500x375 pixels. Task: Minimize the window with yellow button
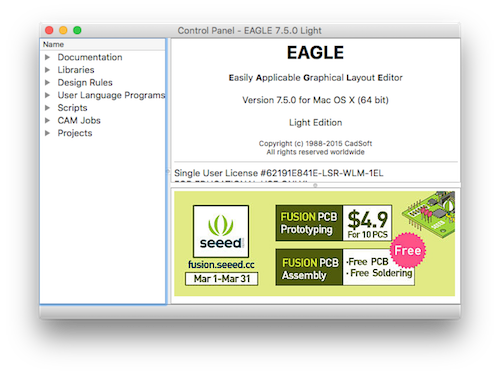click(63, 30)
